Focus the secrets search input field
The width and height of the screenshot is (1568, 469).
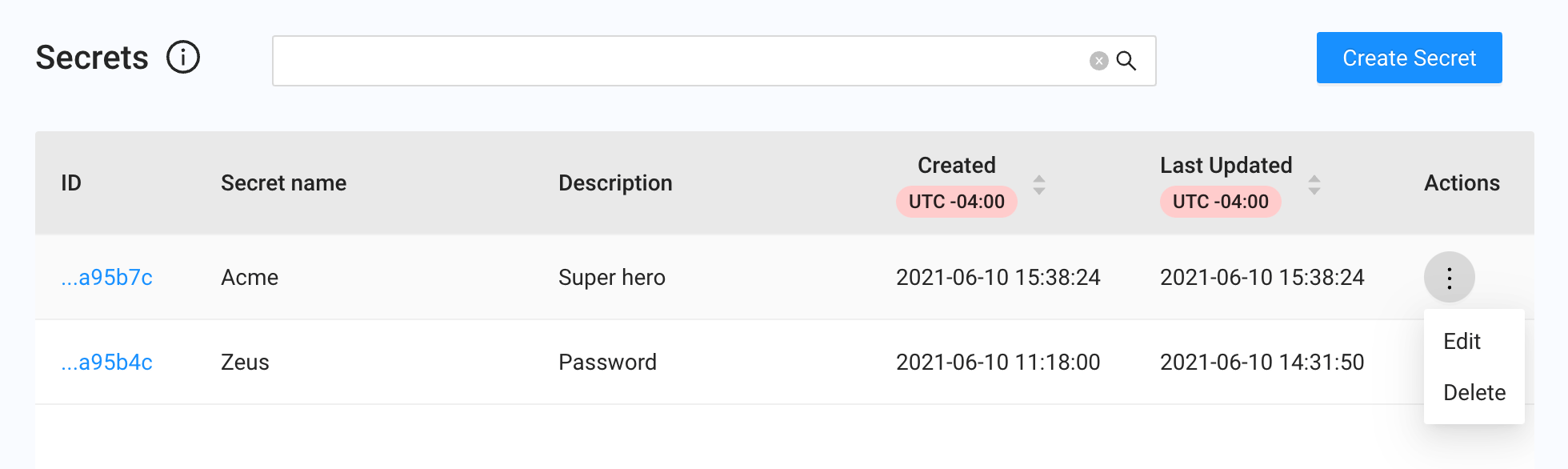click(x=680, y=61)
